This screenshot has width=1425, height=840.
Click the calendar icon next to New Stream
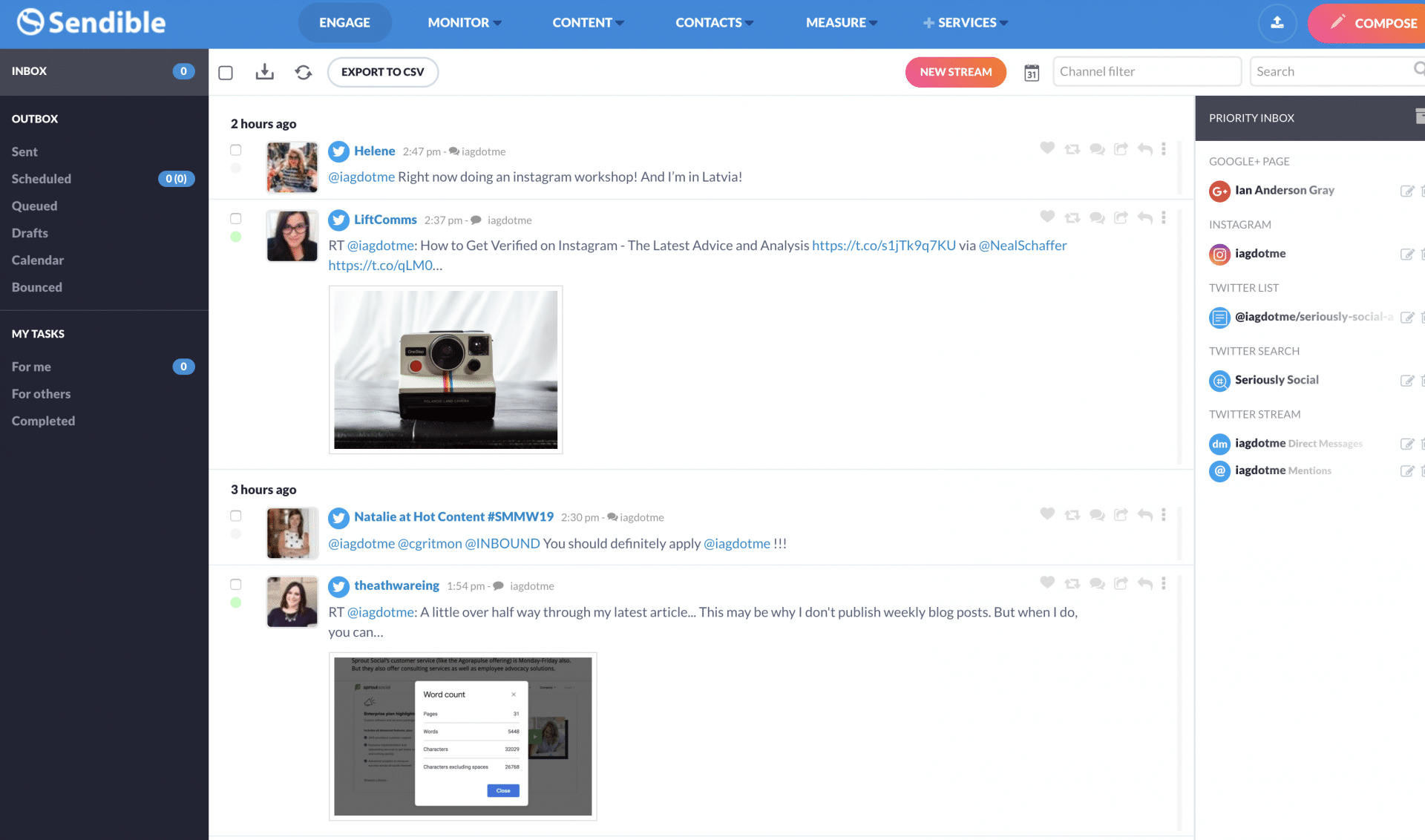[1032, 71]
